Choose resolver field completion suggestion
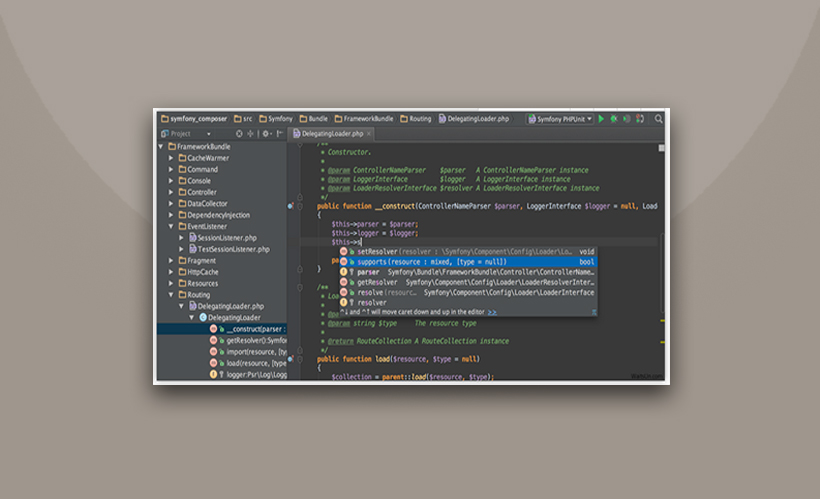The width and height of the screenshot is (820, 499). pos(468,302)
